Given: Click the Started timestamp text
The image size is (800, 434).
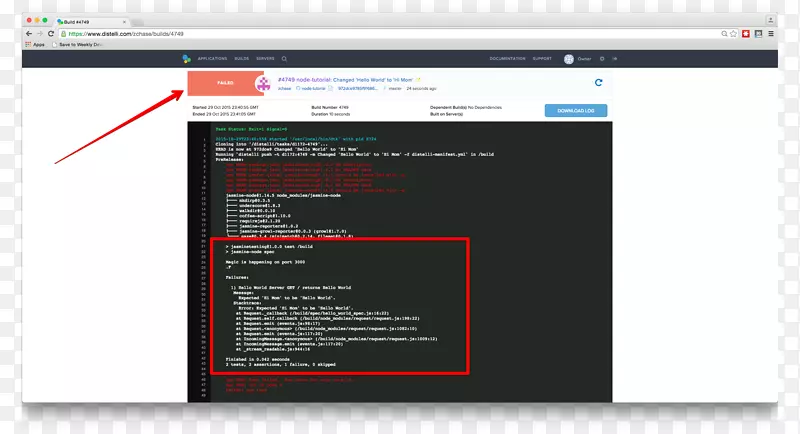Looking at the screenshot, I should 226,108.
